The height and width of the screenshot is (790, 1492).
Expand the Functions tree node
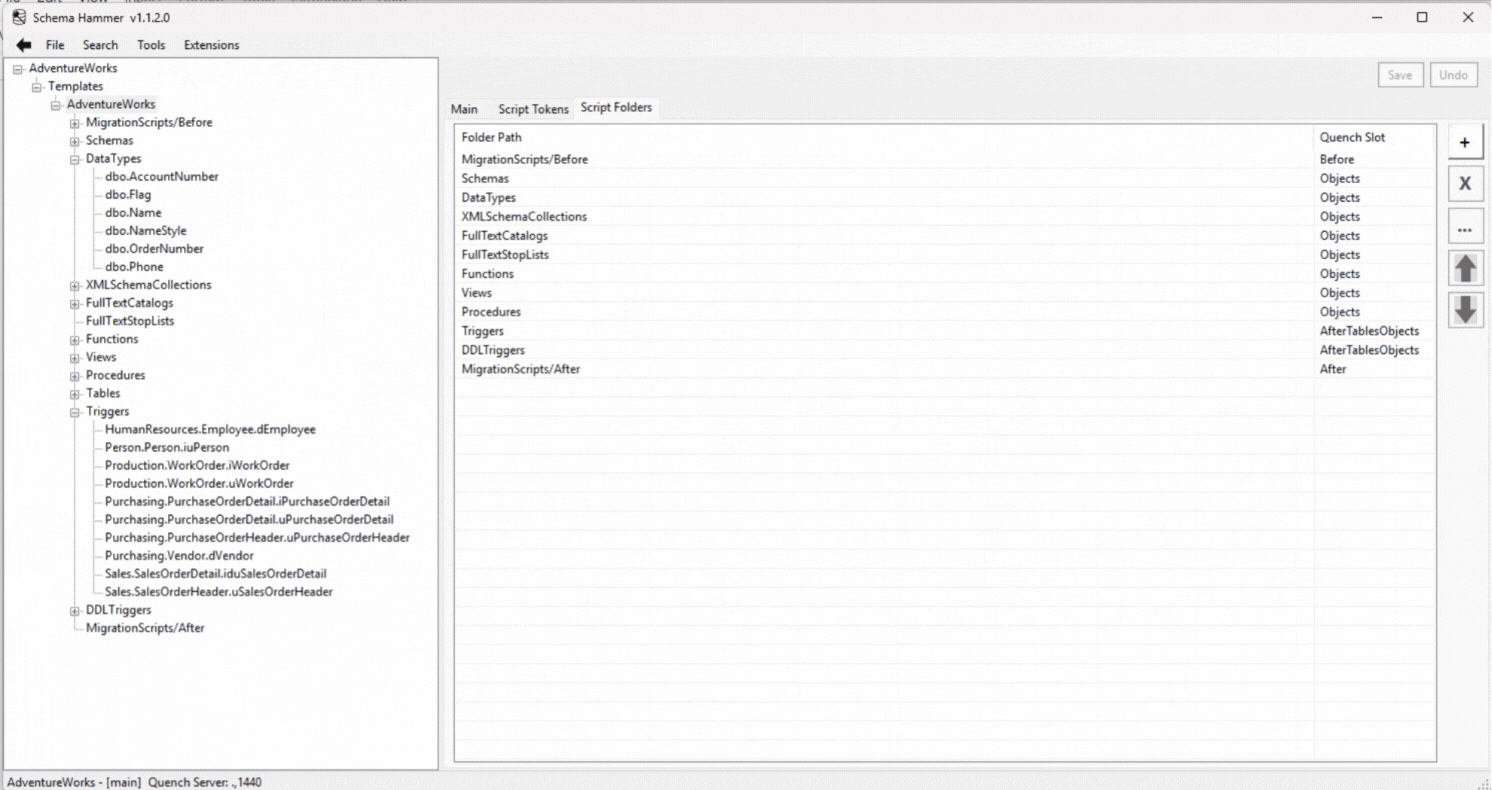pos(75,338)
